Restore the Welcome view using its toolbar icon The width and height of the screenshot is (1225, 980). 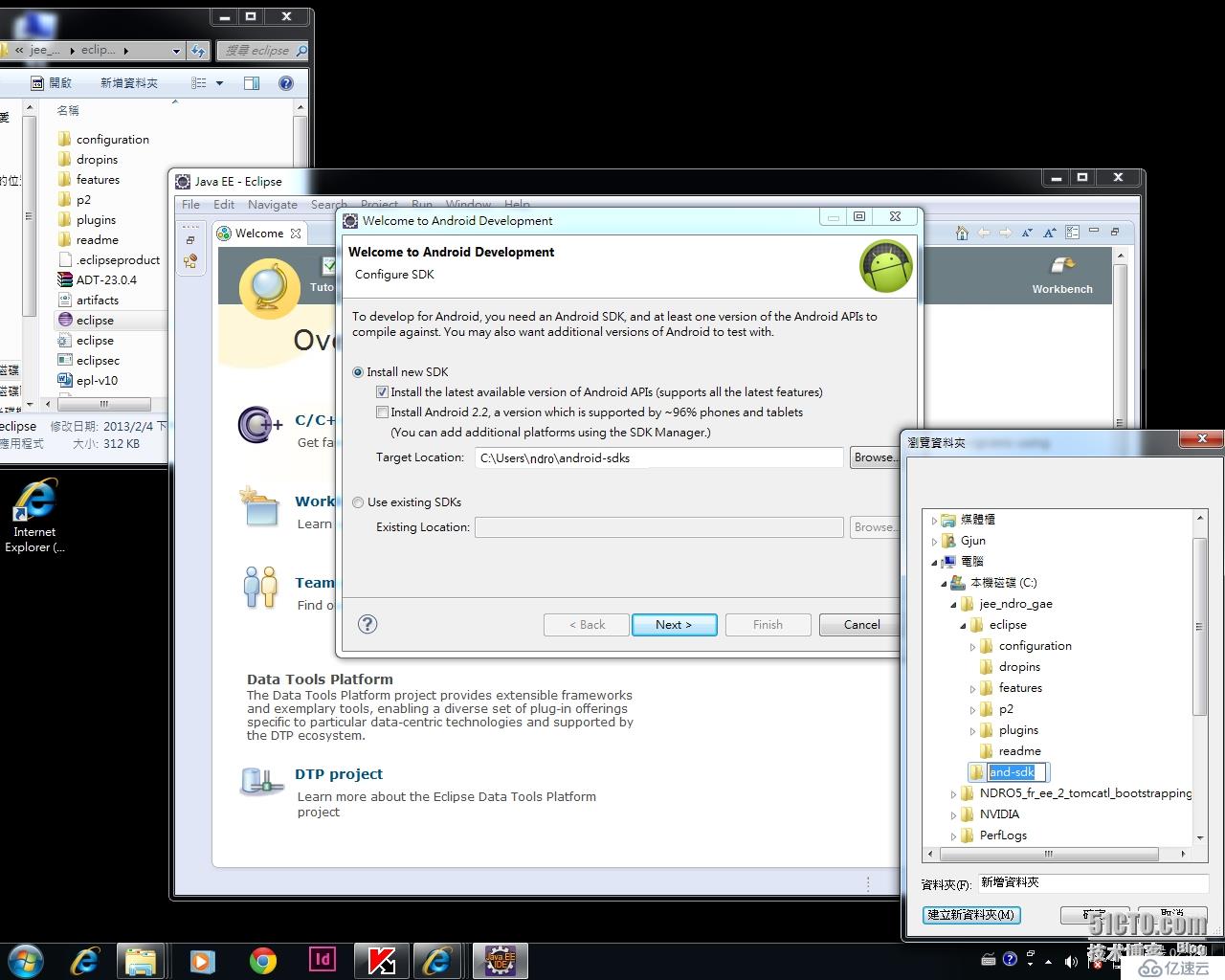pyautogui.click(x=1114, y=232)
